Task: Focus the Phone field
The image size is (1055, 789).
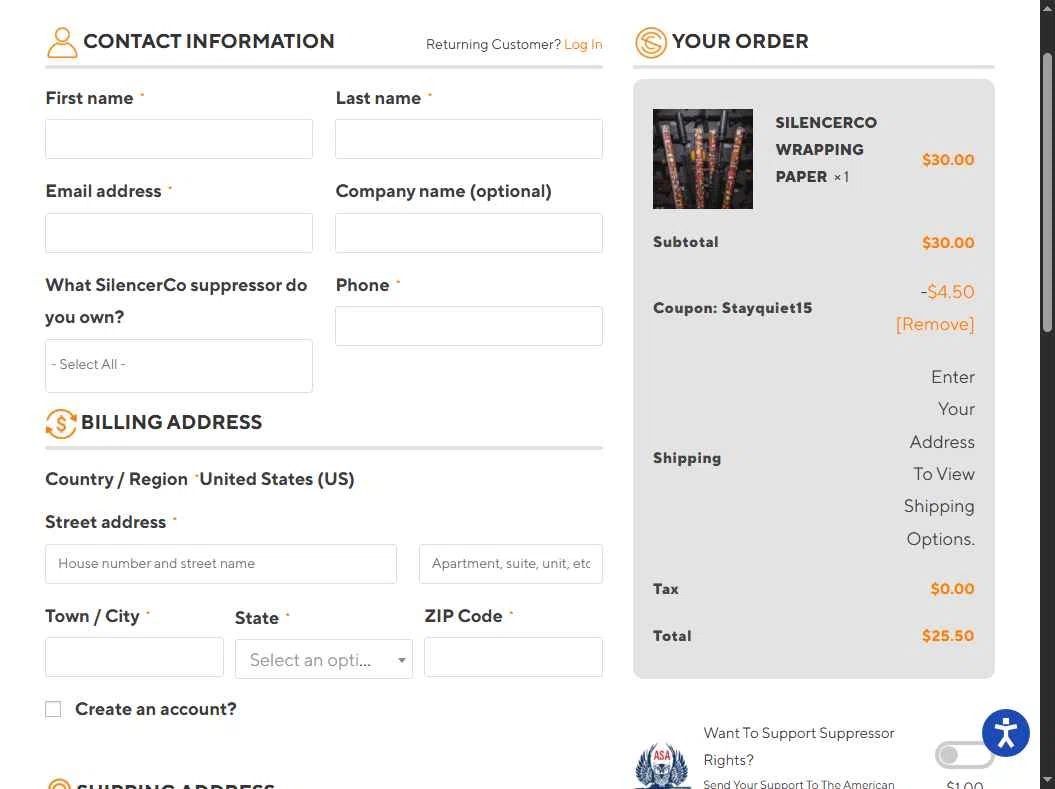Action: [x=469, y=326]
